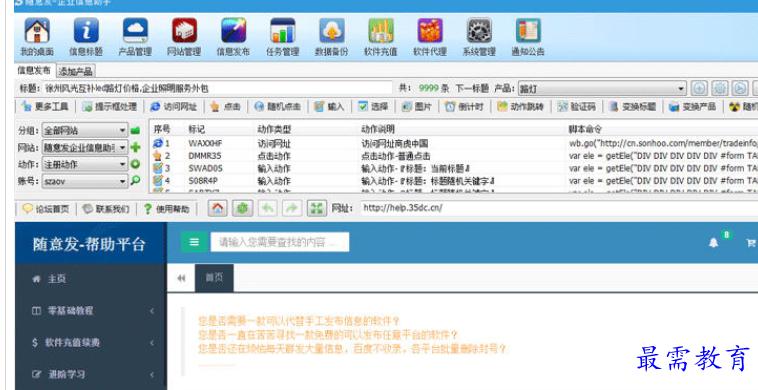758x390 pixels.
Task: Click circular plus button beside 产品 dropdown
Action: [x=699, y=88]
